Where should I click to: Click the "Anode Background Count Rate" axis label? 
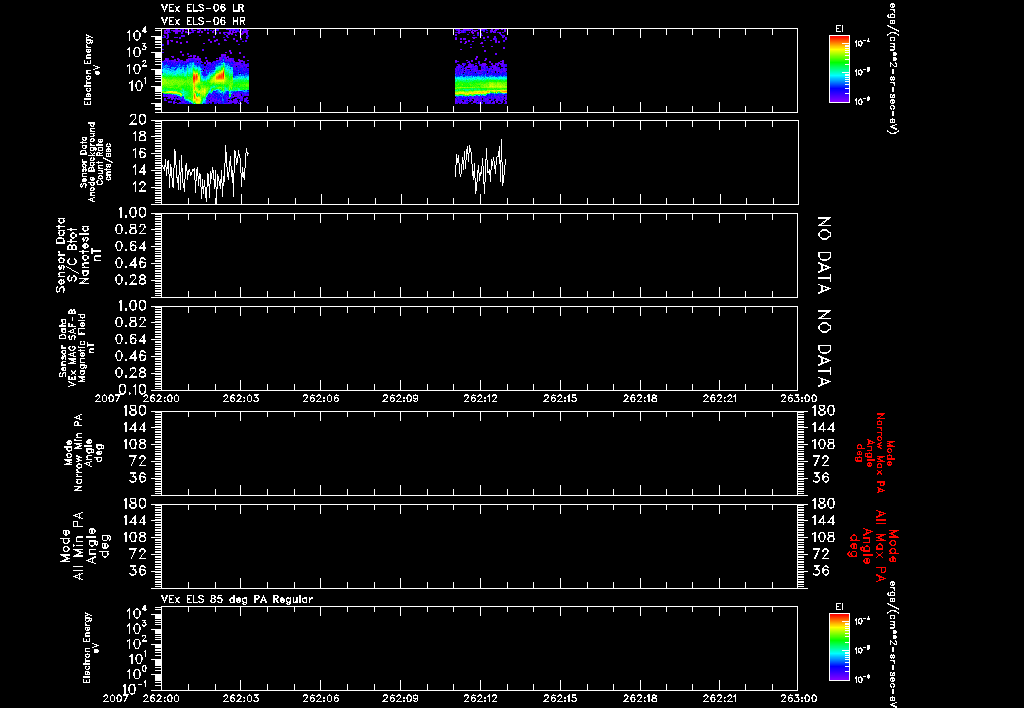pos(95,162)
